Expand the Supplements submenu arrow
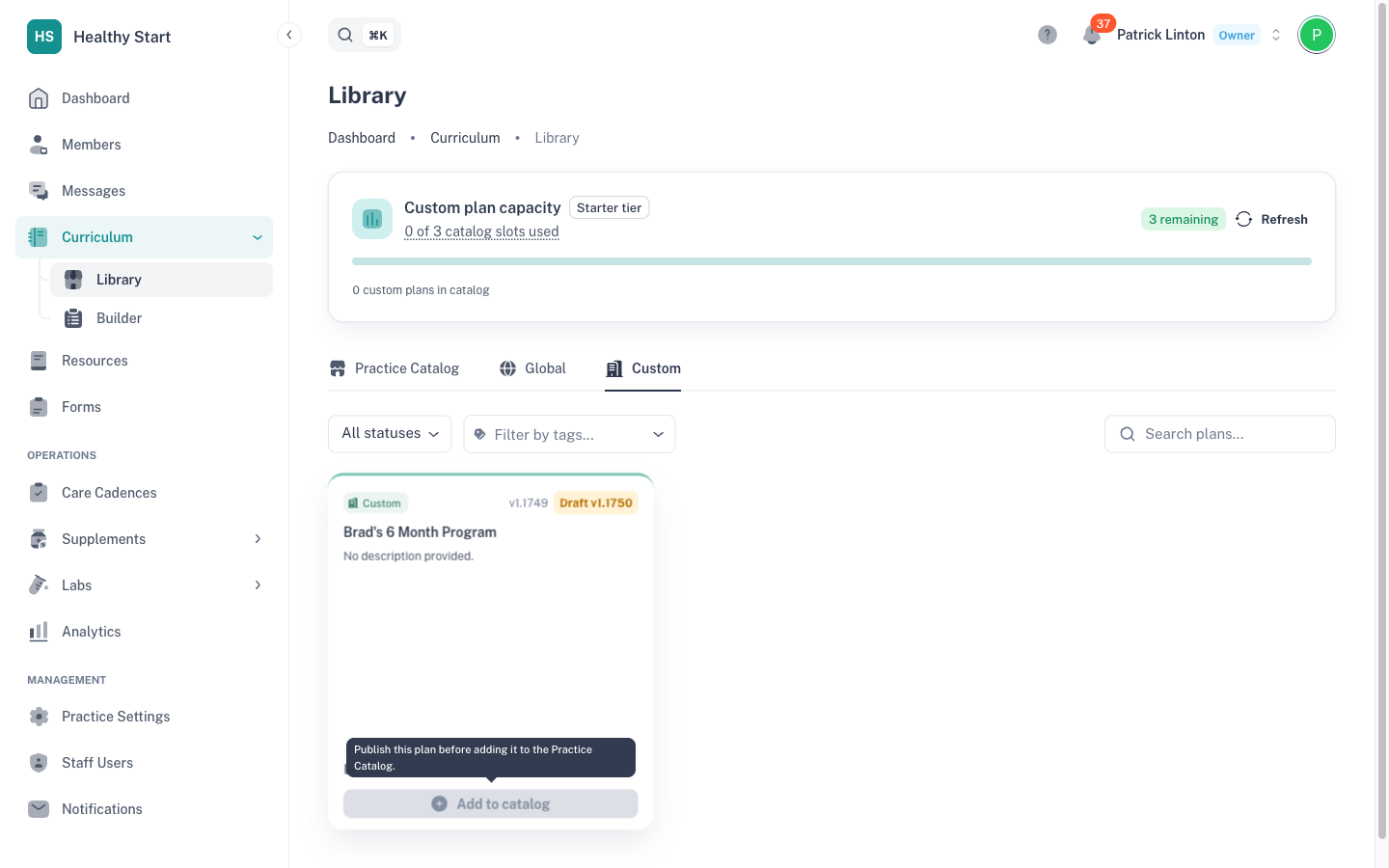This screenshot has width=1389, height=868. [258, 539]
